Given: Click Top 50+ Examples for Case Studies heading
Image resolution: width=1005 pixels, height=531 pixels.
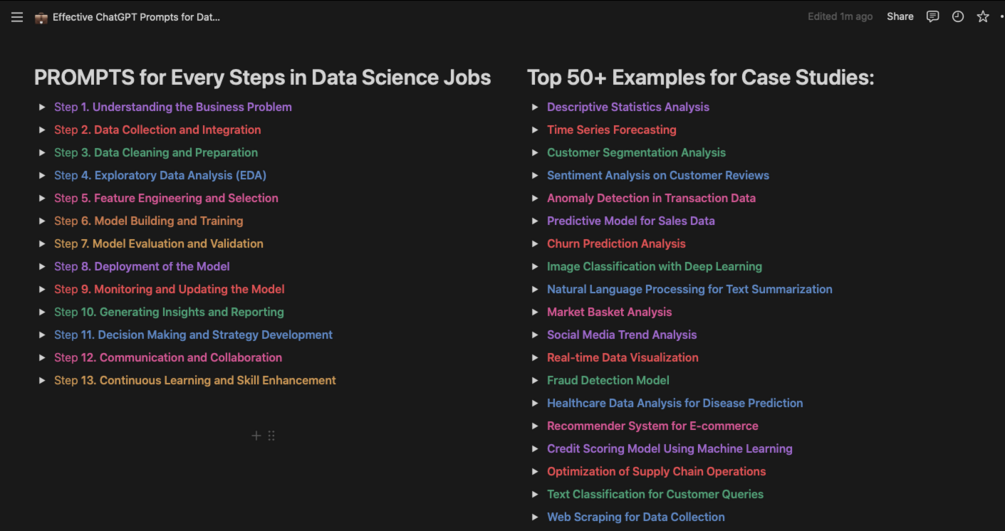Looking at the screenshot, I should [700, 78].
